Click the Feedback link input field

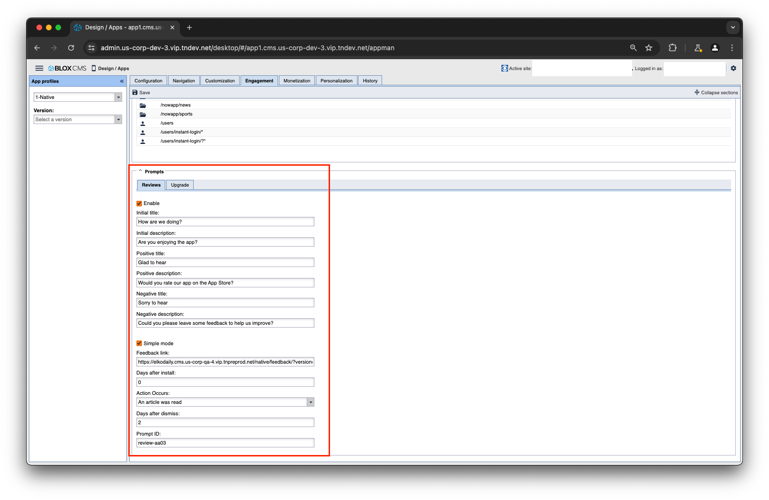[x=225, y=362]
